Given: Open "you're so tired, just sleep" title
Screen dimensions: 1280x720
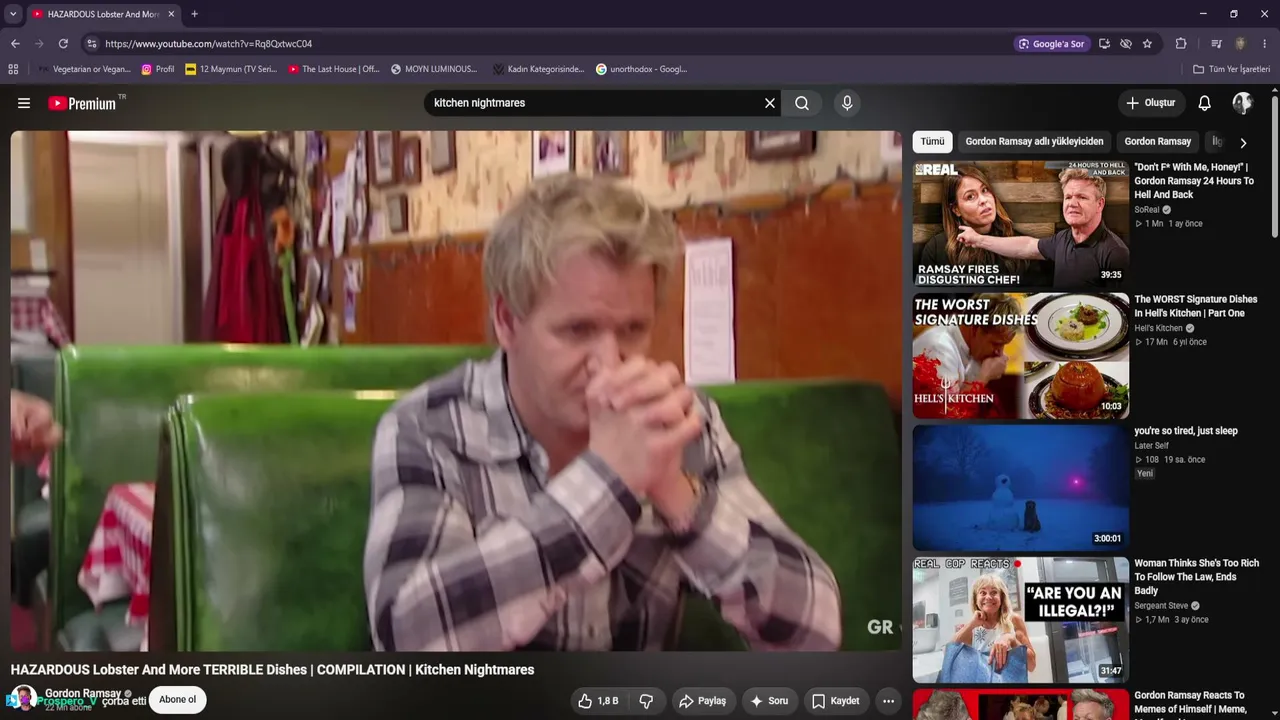Looking at the screenshot, I should coord(1186,431).
